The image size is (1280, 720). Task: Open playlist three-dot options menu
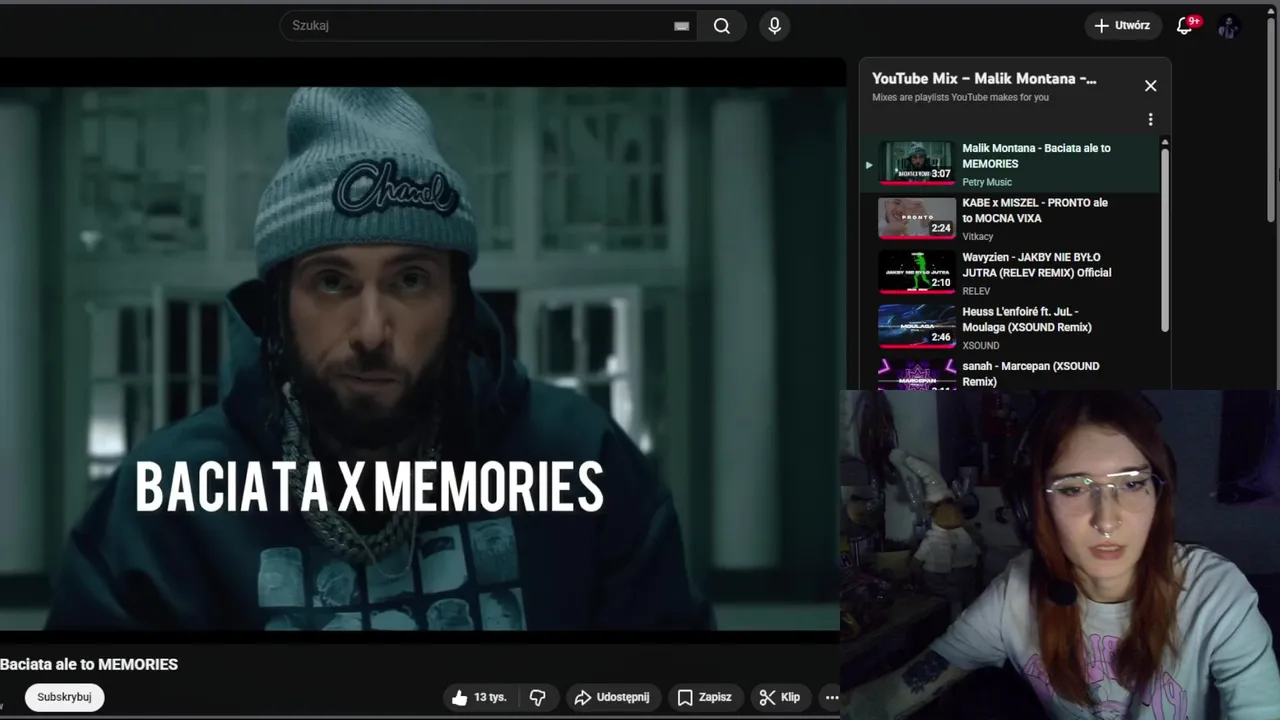click(1150, 120)
